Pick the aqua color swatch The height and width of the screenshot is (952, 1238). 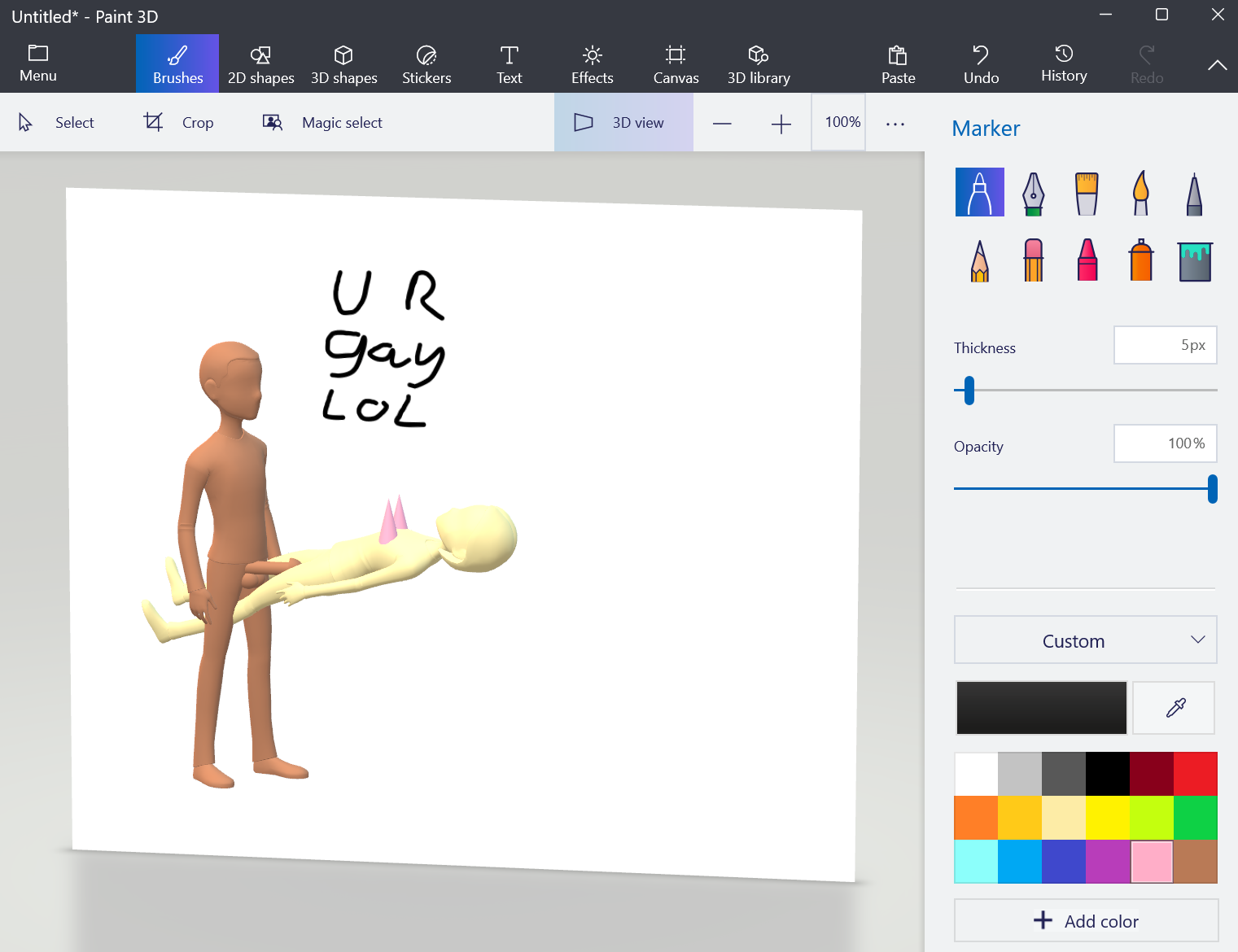(976, 862)
